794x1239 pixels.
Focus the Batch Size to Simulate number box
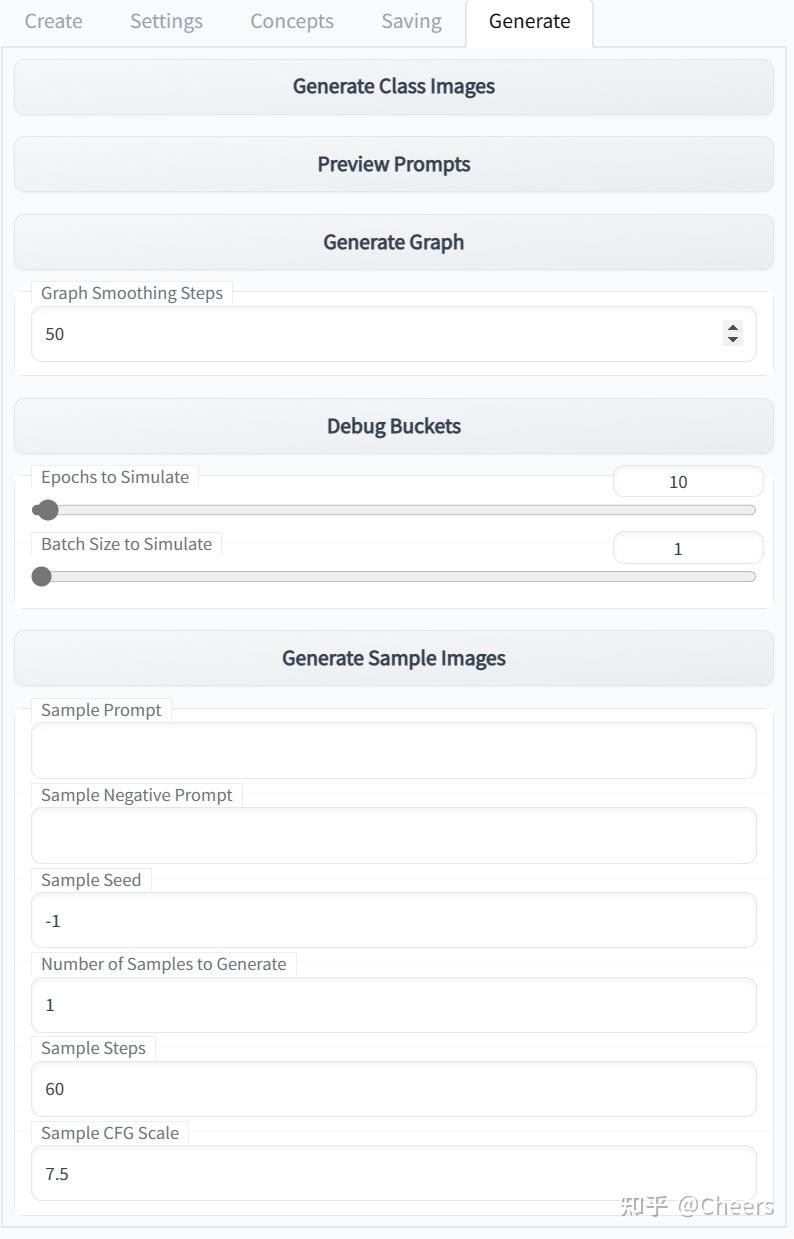(688, 548)
